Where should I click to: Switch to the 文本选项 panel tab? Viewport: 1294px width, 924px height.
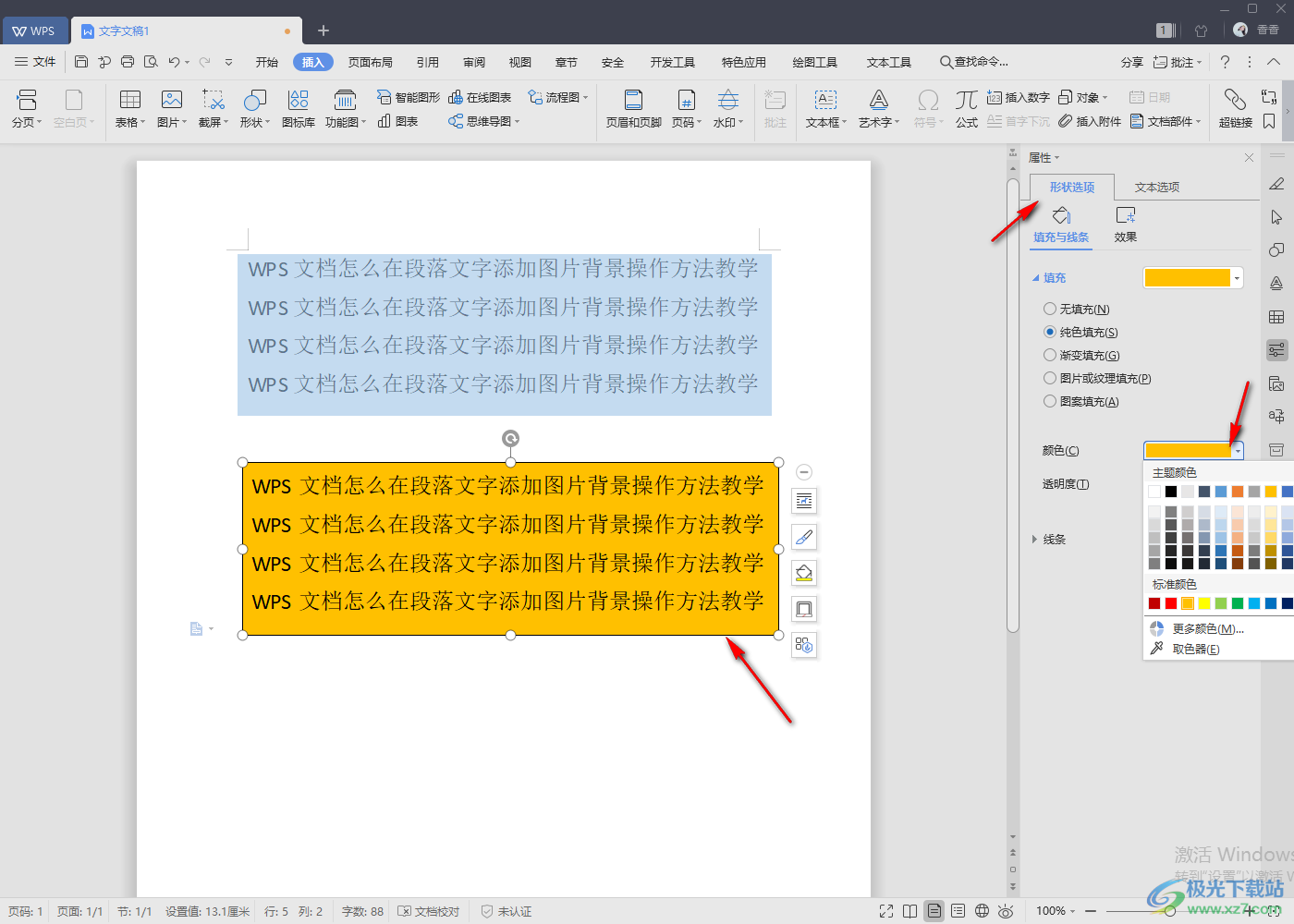tap(1157, 187)
